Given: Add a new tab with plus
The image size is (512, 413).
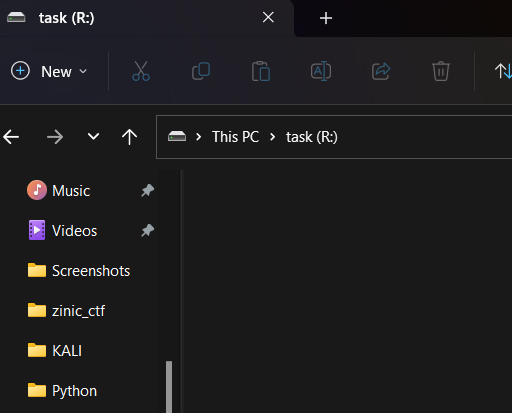Looking at the screenshot, I should point(326,18).
